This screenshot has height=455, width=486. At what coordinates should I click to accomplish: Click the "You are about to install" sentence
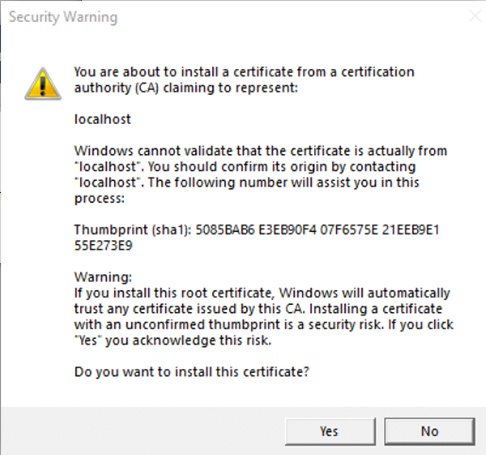click(x=244, y=72)
